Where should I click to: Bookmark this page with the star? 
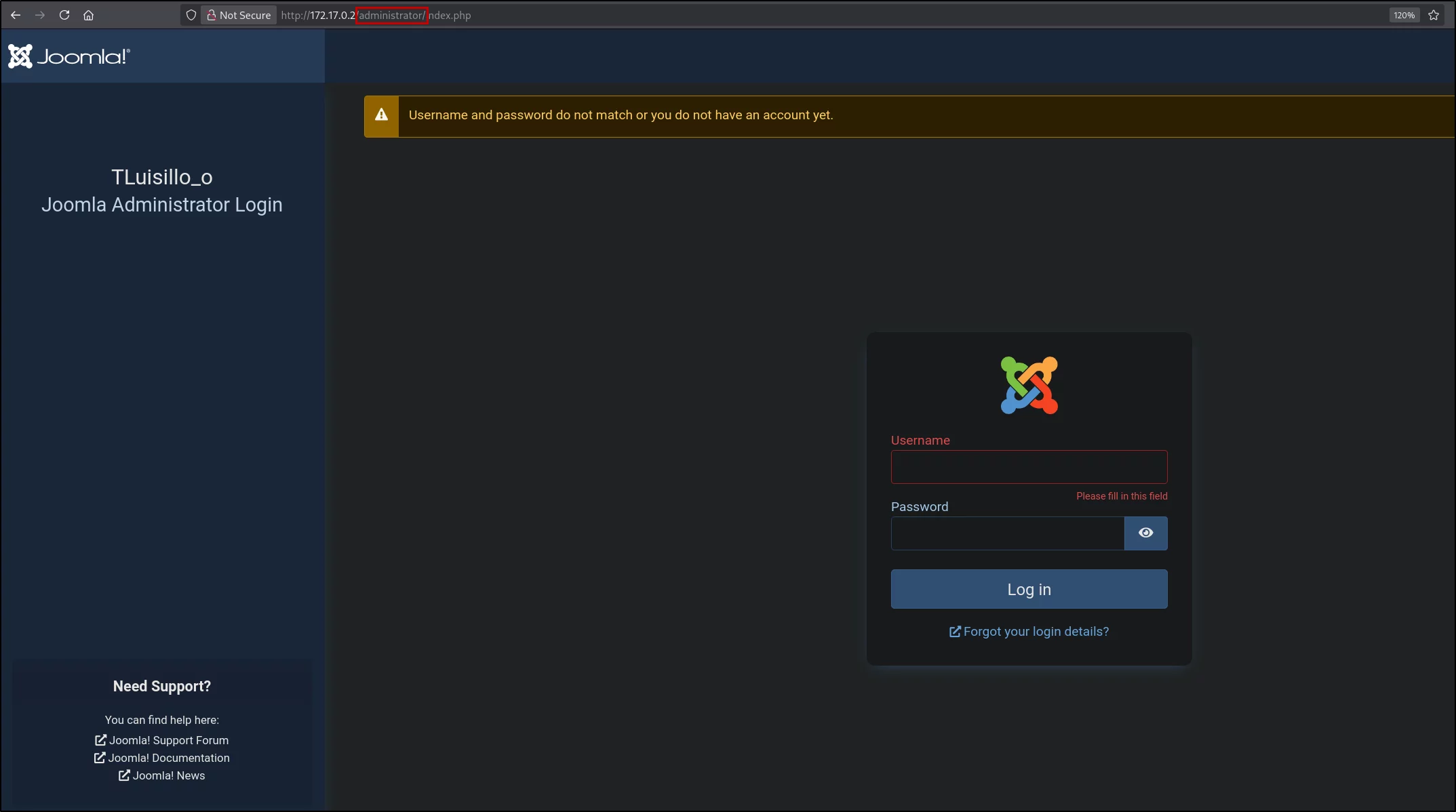1434,15
